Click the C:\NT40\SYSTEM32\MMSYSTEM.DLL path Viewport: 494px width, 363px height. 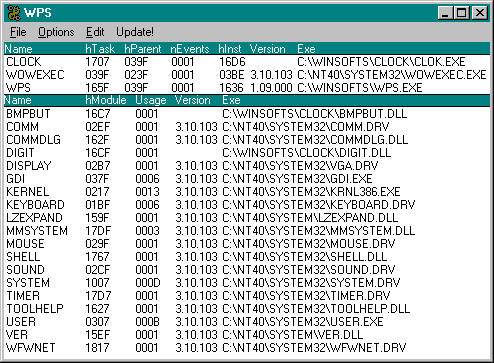[x=318, y=231]
